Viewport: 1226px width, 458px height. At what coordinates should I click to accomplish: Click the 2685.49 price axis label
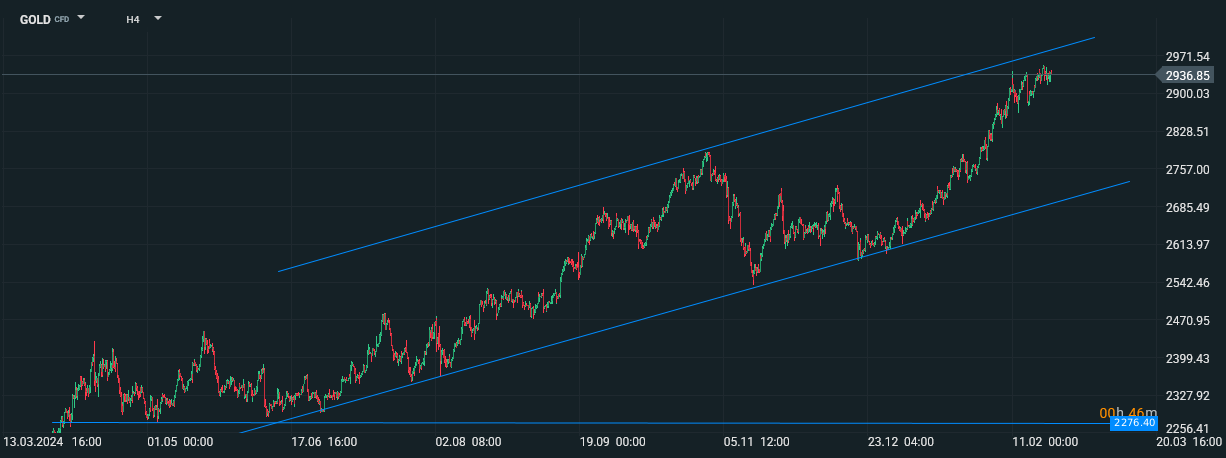1187,207
